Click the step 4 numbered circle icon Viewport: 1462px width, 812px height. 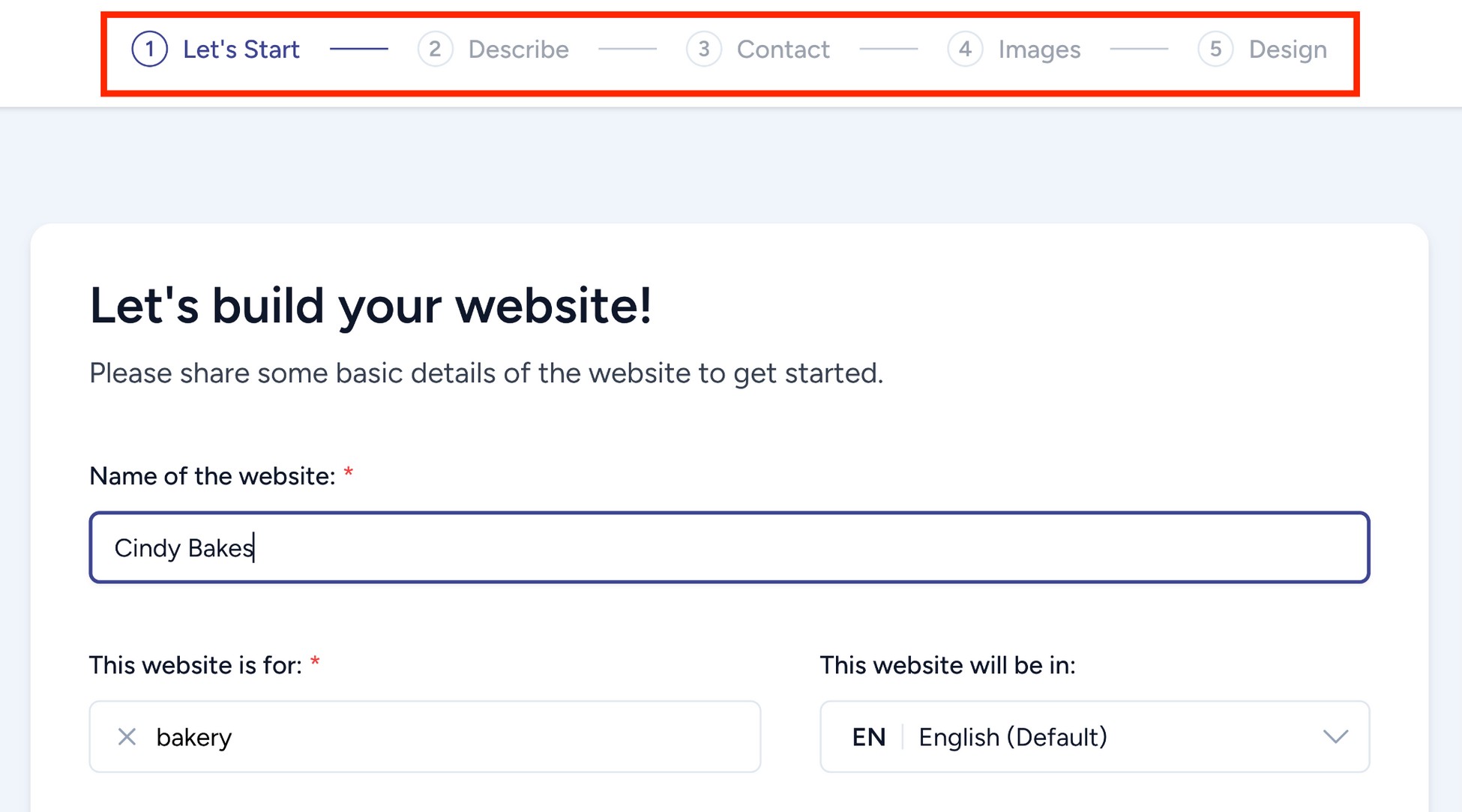[x=966, y=49]
